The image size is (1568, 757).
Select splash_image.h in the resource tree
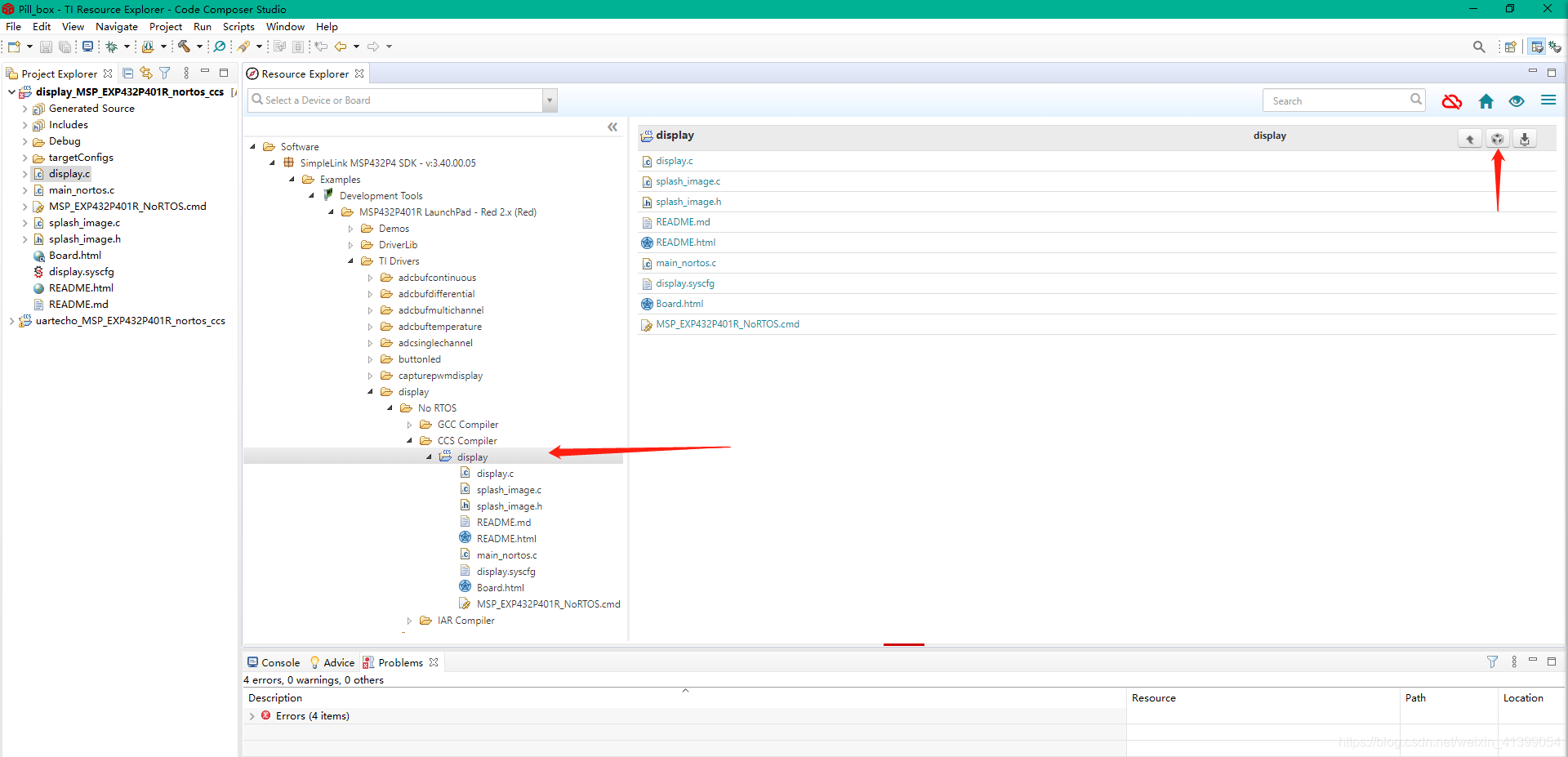pyautogui.click(x=509, y=506)
